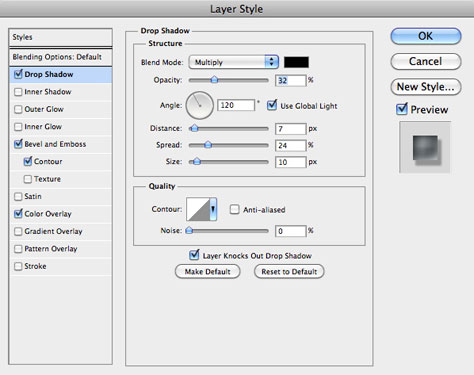The height and width of the screenshot is (375, 474).
Task: Click the Contour curve thumbnail
Action: pos(198,209)
